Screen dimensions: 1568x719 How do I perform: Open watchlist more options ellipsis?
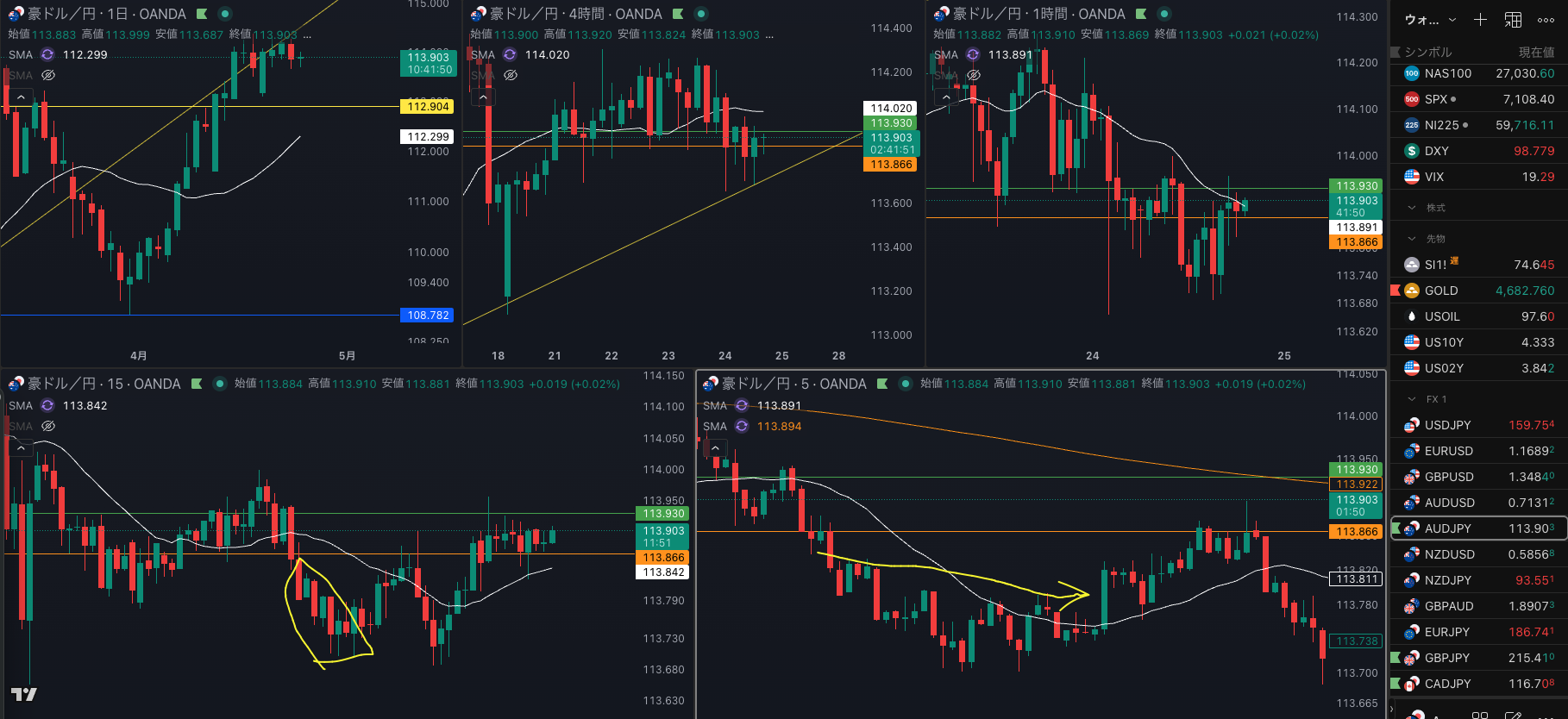coord(1546,20)
